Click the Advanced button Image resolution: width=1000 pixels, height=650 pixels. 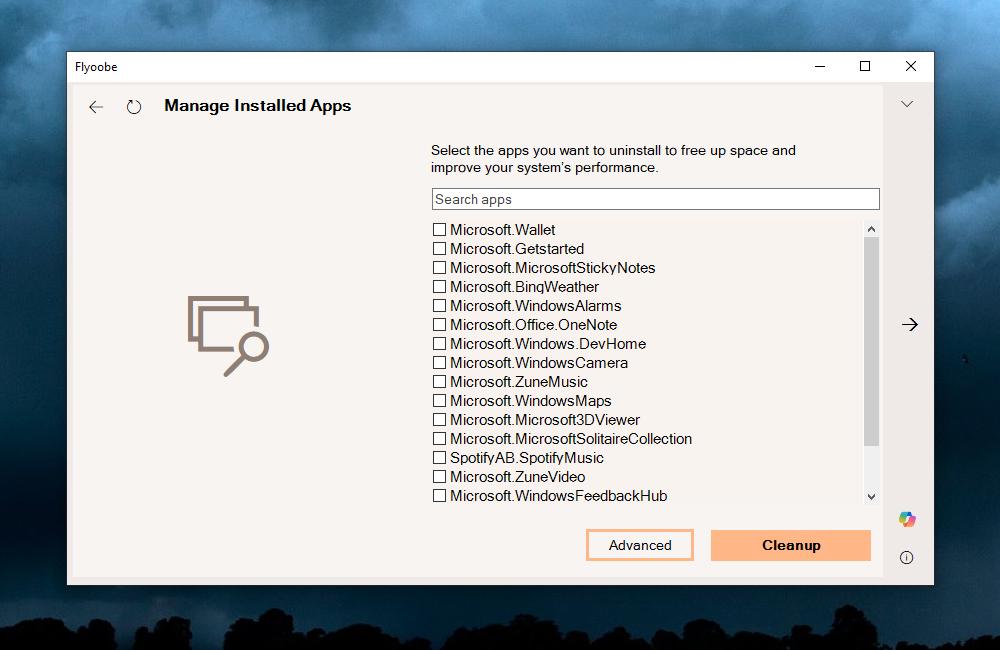pyautogui.click(x=640, y=545)
